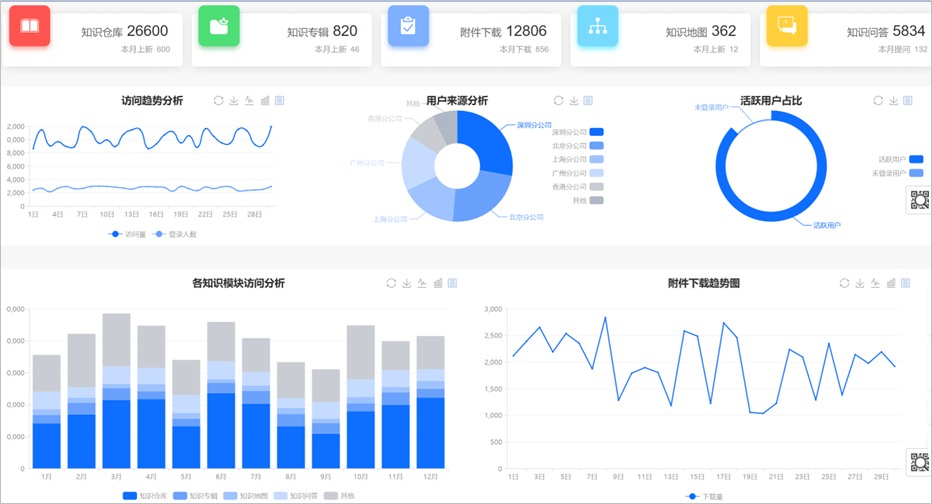
Task: Download the 附件下载趋势图 chart image
Action: 859,283
